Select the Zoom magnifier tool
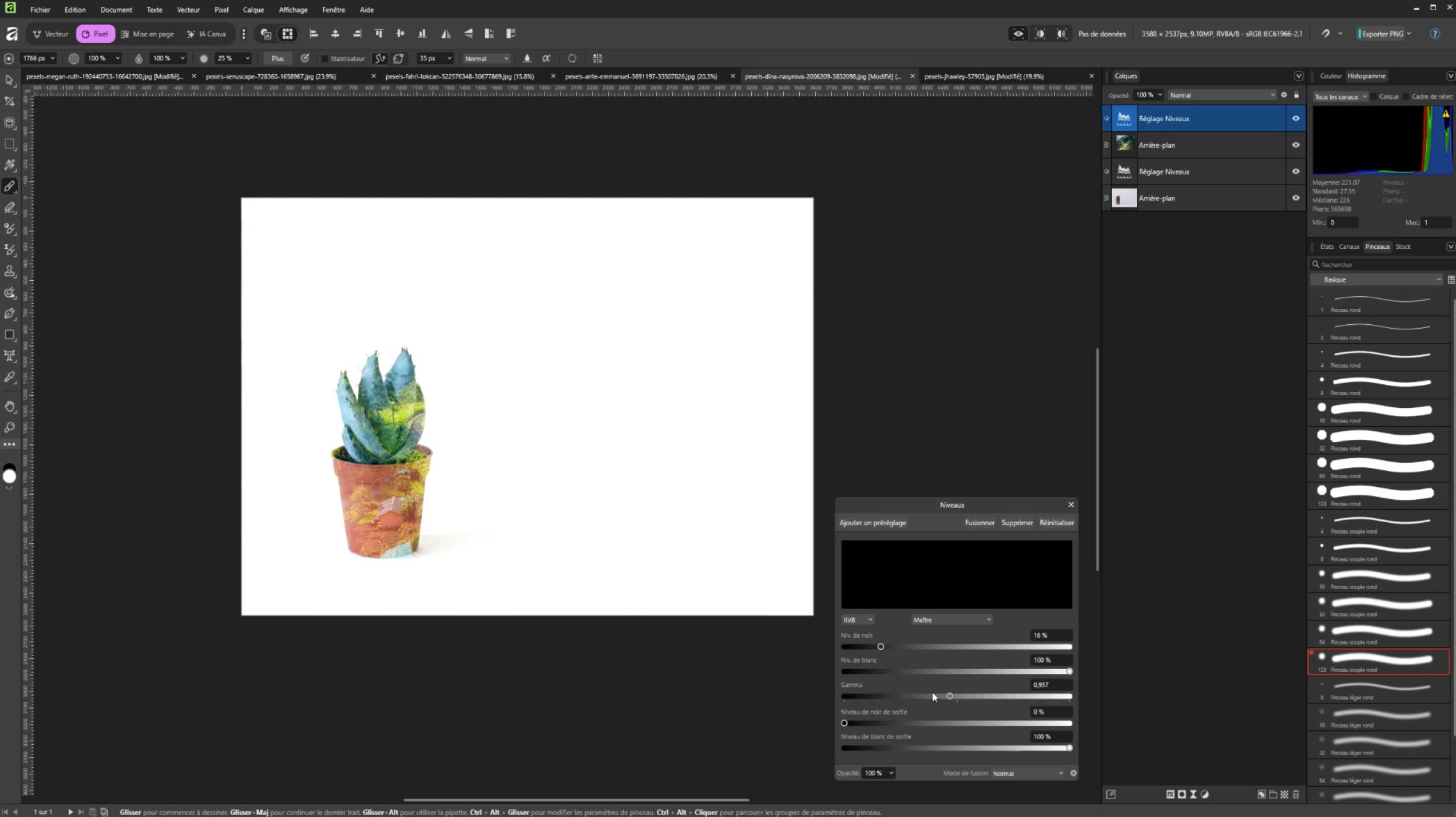1456x817 pixels. pos(10,427)
